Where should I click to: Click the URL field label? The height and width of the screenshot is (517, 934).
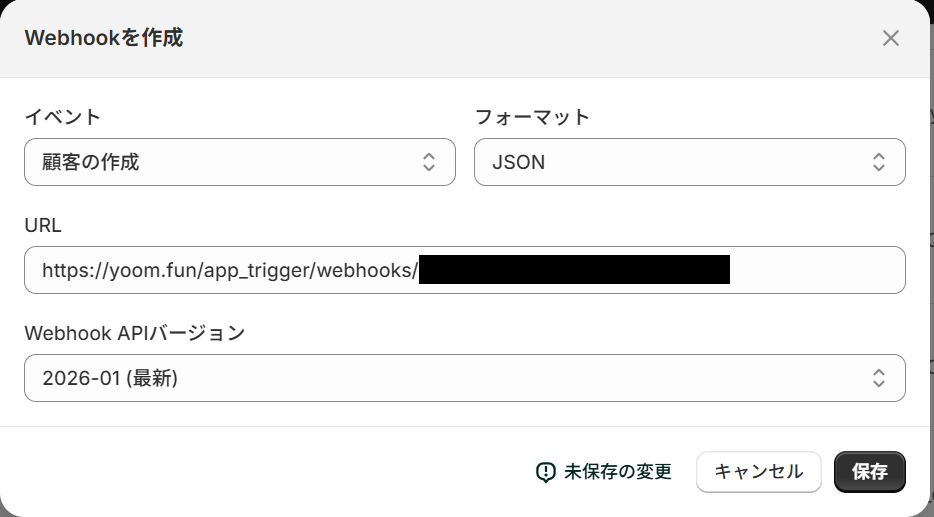pos(42,225)
